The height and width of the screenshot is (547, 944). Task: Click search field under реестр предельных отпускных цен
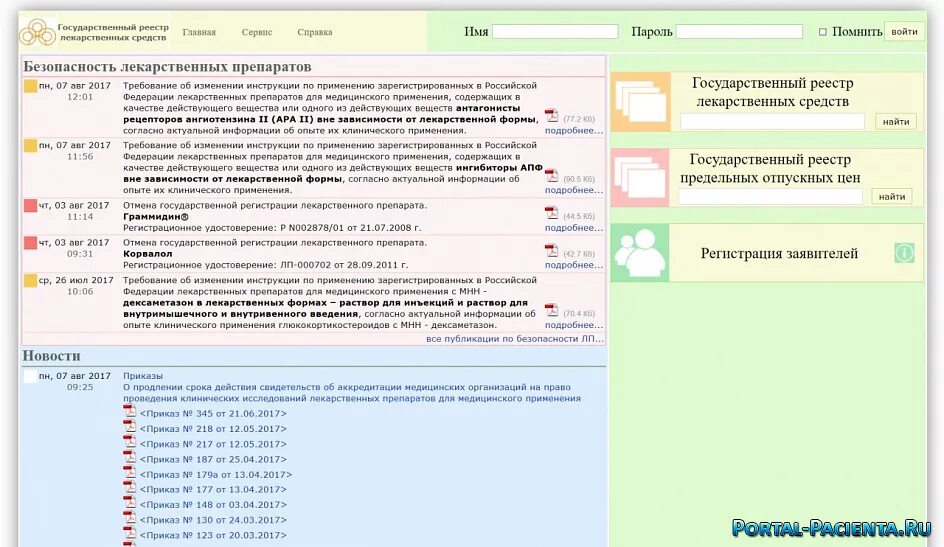tap(771, 197)
